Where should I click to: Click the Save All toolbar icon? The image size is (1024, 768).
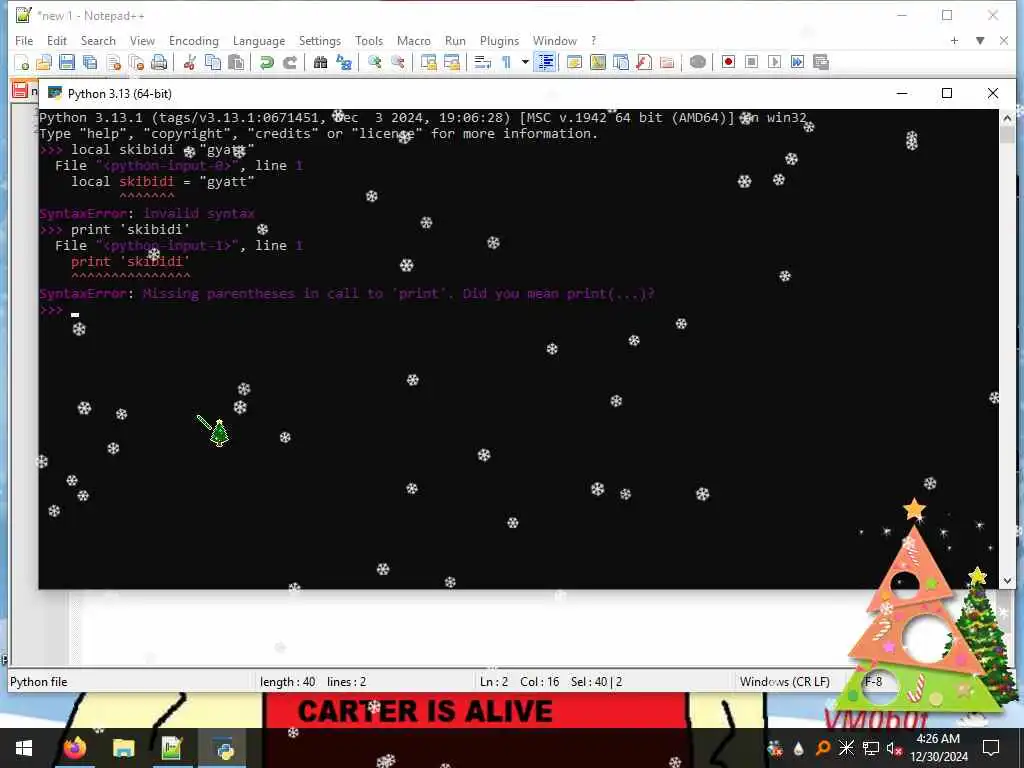[x=90, y=63]
